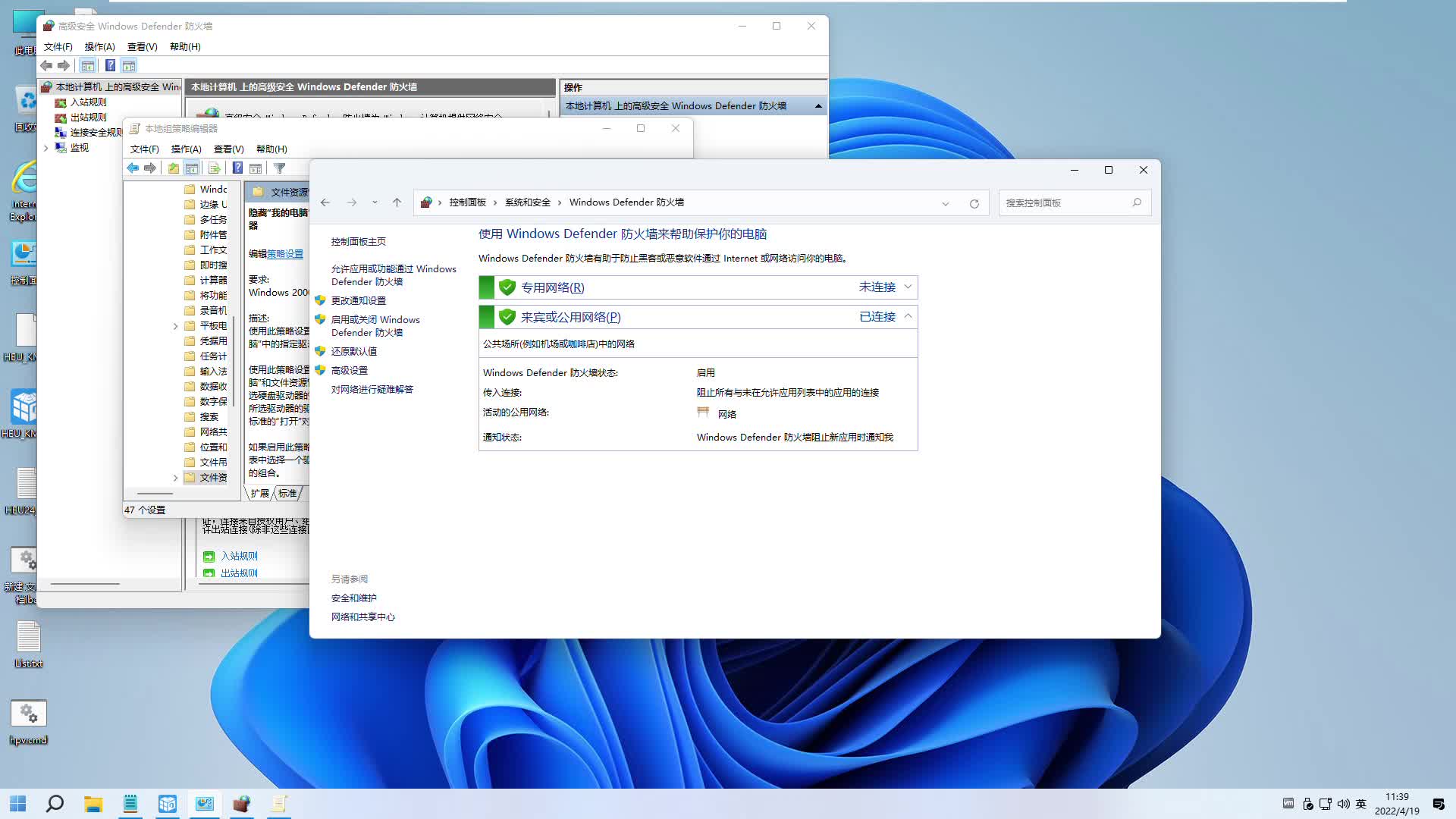Open 更改通知设置 link
The width and height of the screenshot is (1456, 819).
(359, 301)
